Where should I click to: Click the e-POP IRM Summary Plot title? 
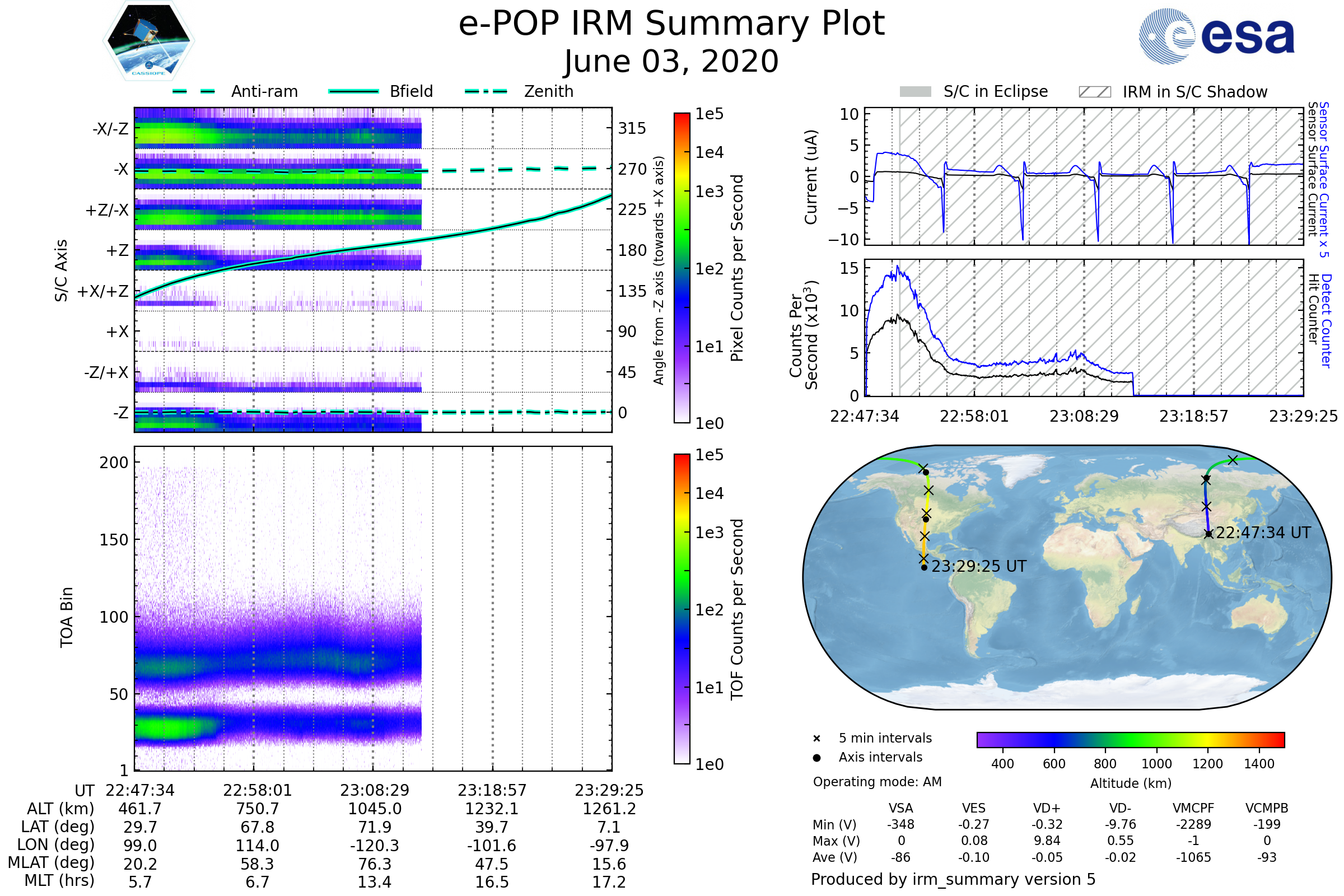(671, 24)
